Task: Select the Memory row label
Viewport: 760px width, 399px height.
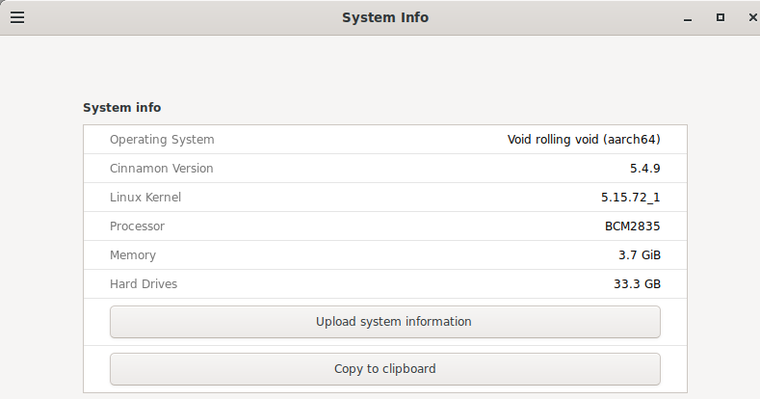Action: [133, 255]
